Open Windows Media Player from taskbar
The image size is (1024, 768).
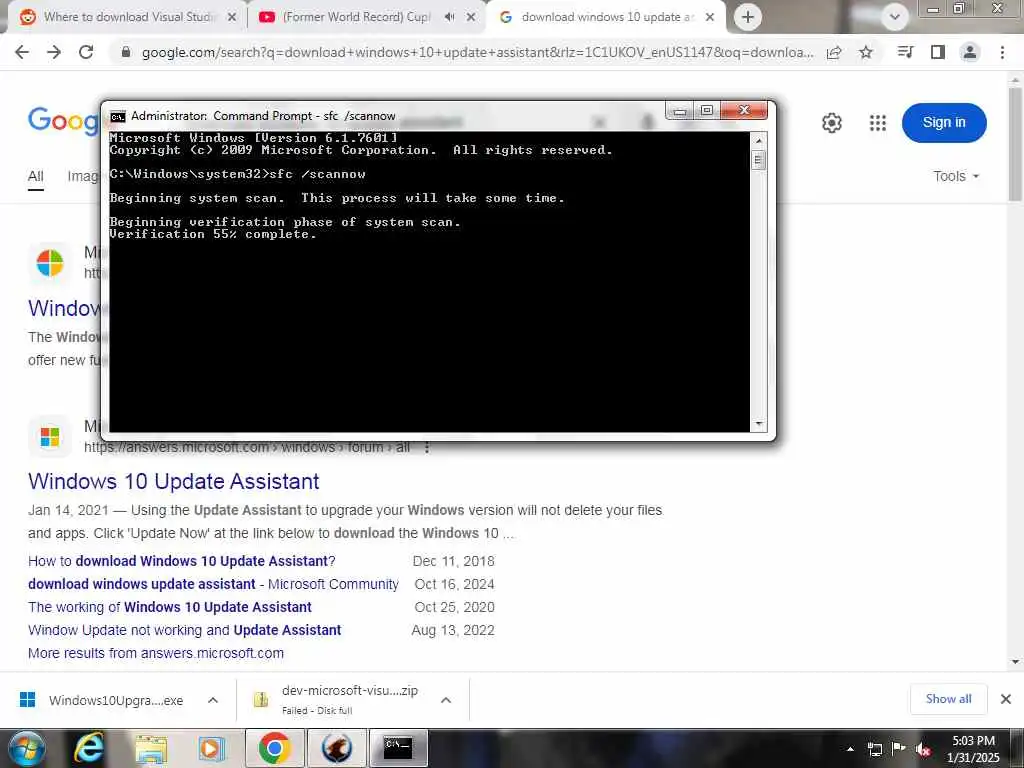(x=212, y=749)
